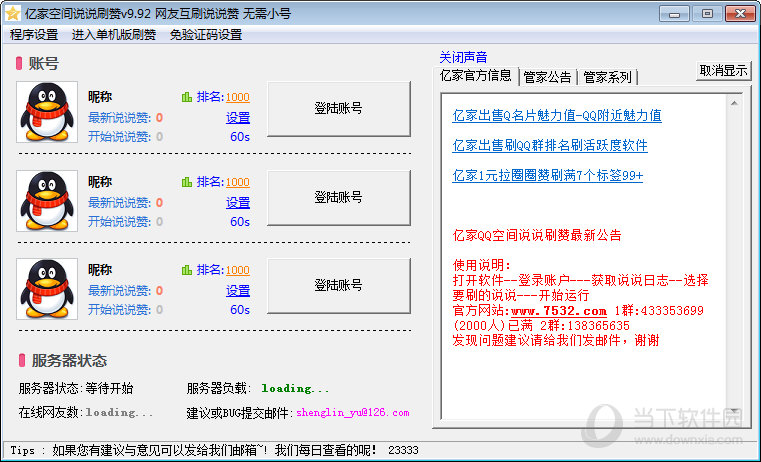Open the 程序设置 menu
This screenshot has height=462, width=761.
34,34
